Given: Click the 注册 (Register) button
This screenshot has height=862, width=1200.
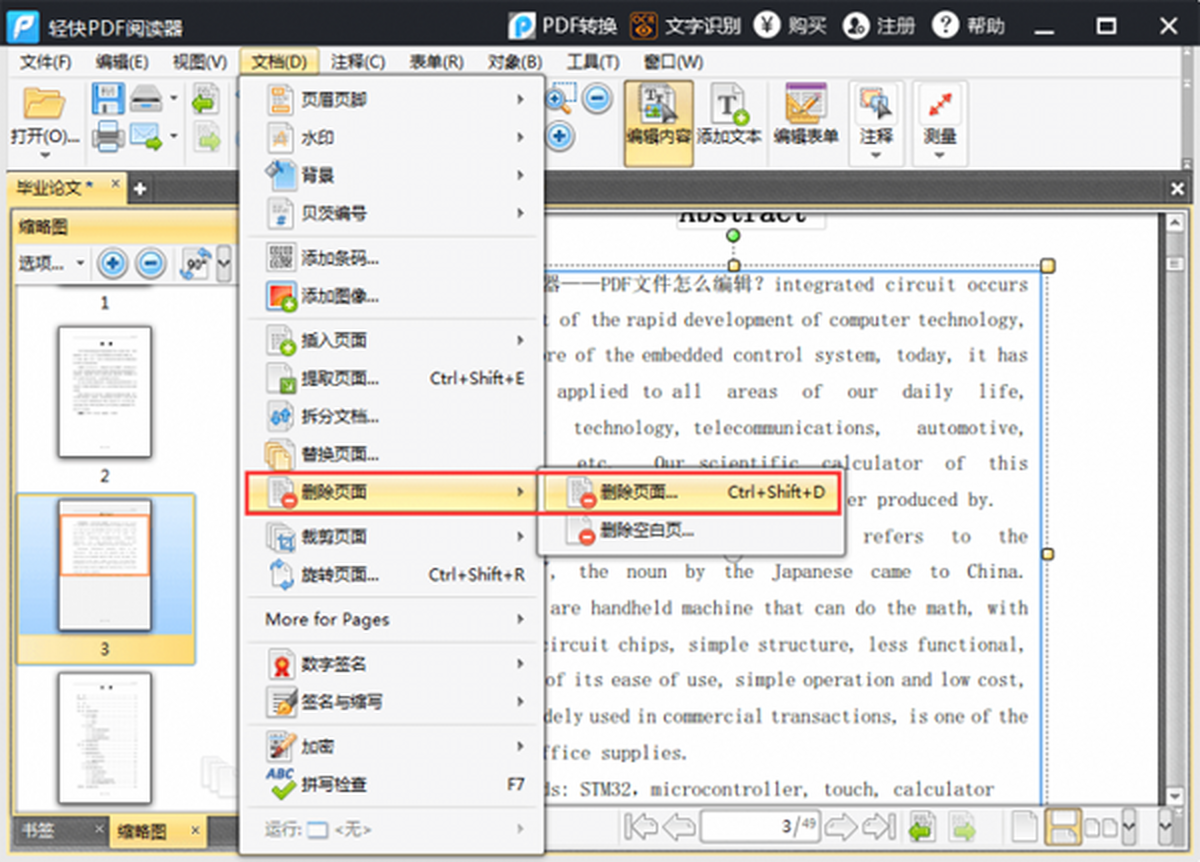Looking at the screenshot, I should [x=880, y=25].
